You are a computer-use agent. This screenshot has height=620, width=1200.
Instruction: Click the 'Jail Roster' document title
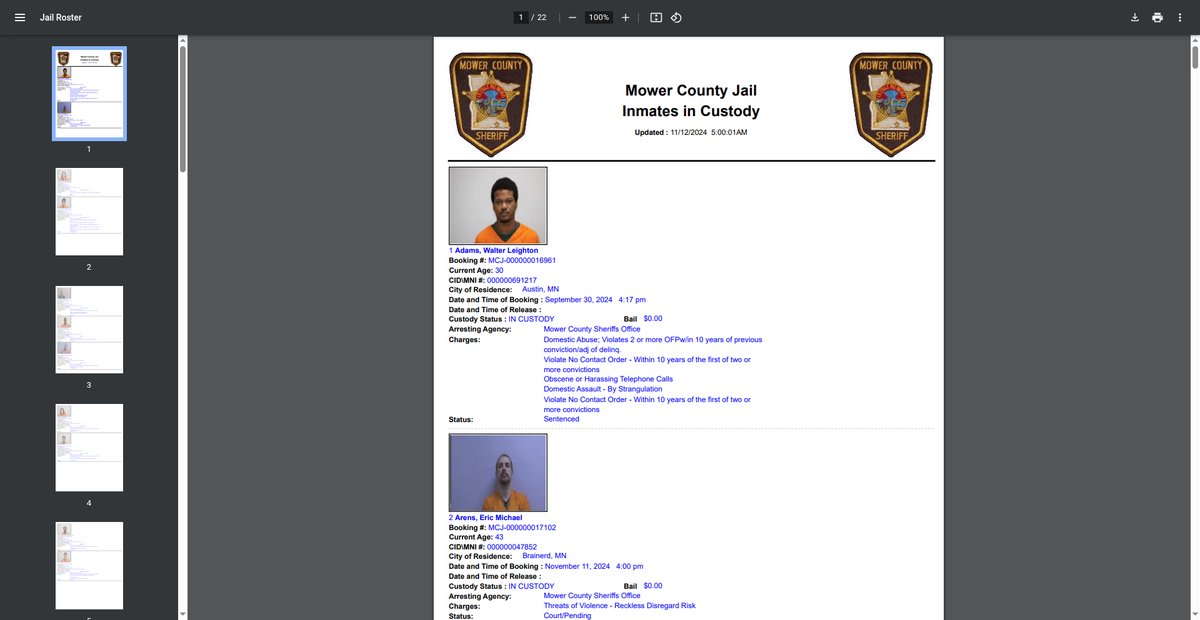[x=61, y=18]
